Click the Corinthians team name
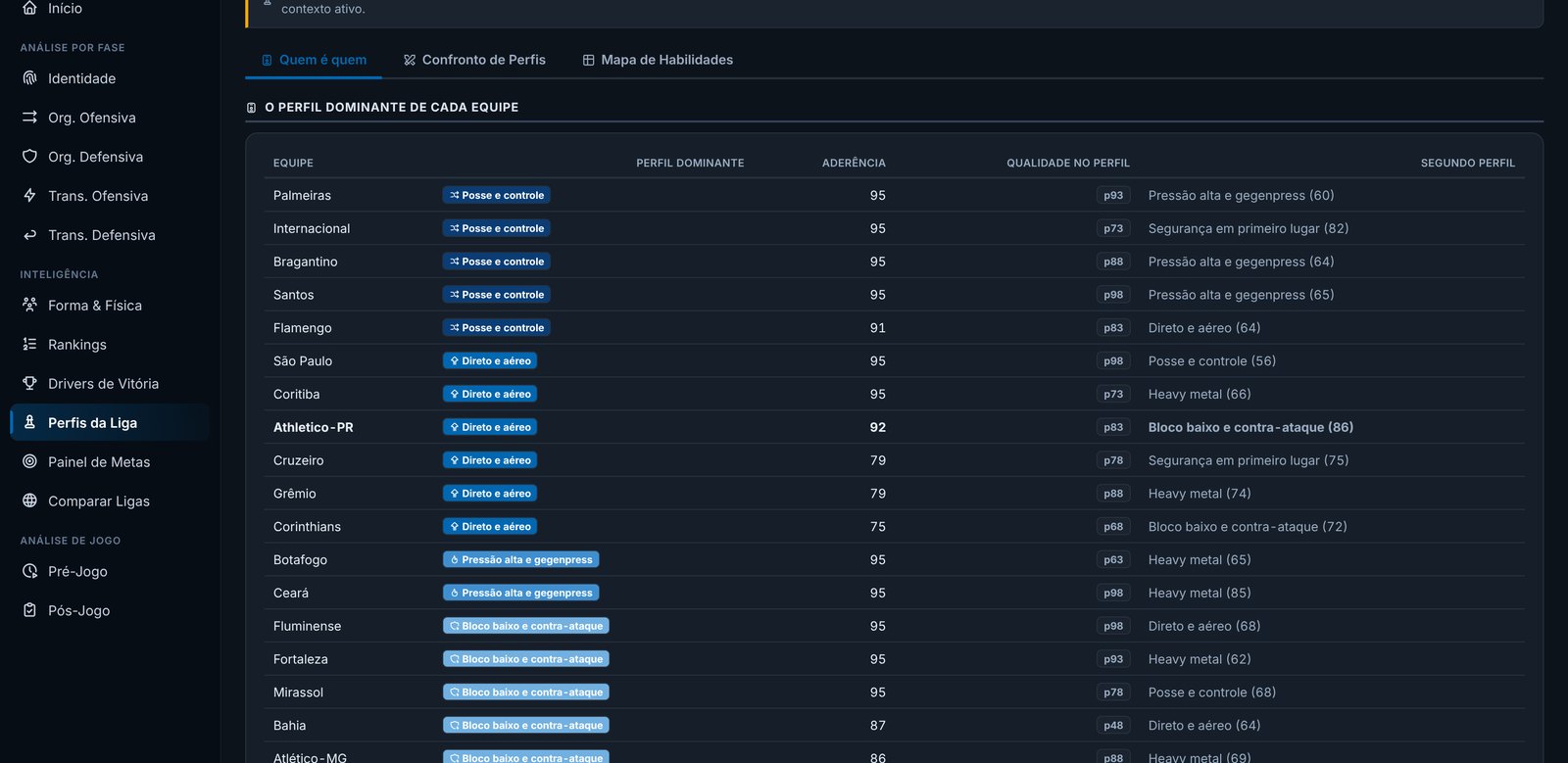Screen dimensions: 1568x763 (x=307, y=526)
